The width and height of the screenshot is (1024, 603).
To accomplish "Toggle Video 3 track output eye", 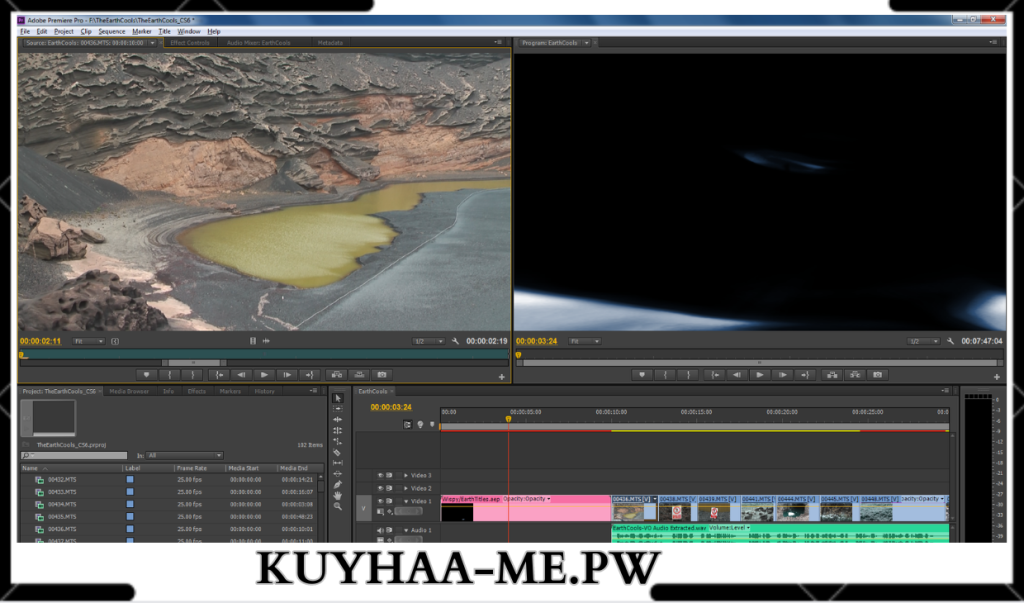I will click(x=380, y=476).
